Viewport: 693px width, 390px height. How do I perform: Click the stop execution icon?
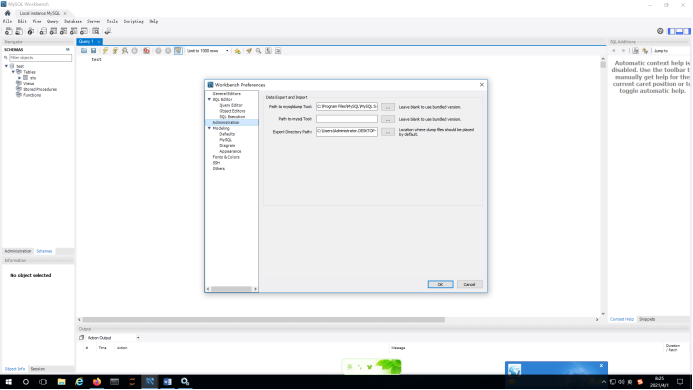135,51
